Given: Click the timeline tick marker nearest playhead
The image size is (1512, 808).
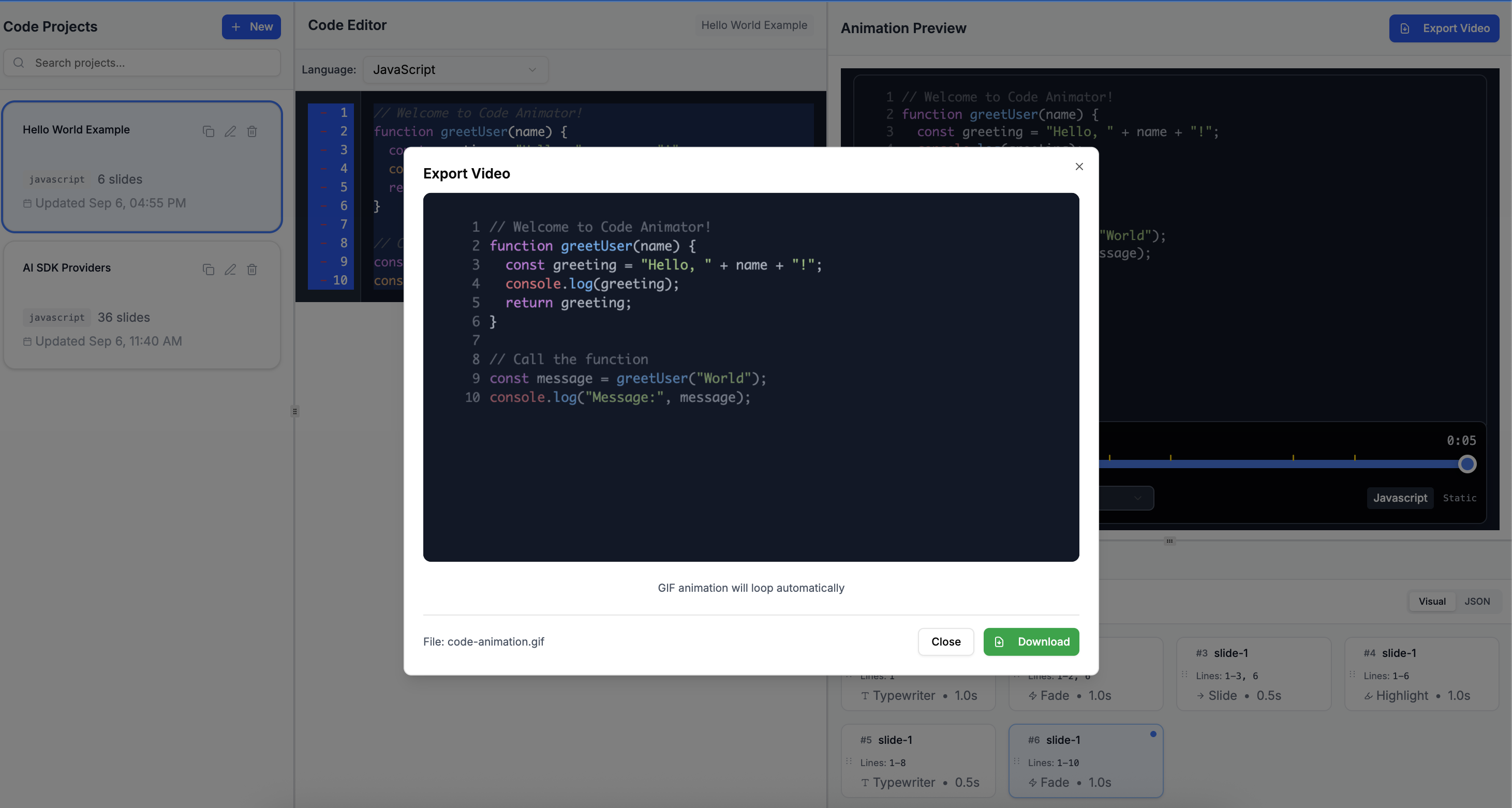Looking at the screenshot, I should coord(1354,457).
